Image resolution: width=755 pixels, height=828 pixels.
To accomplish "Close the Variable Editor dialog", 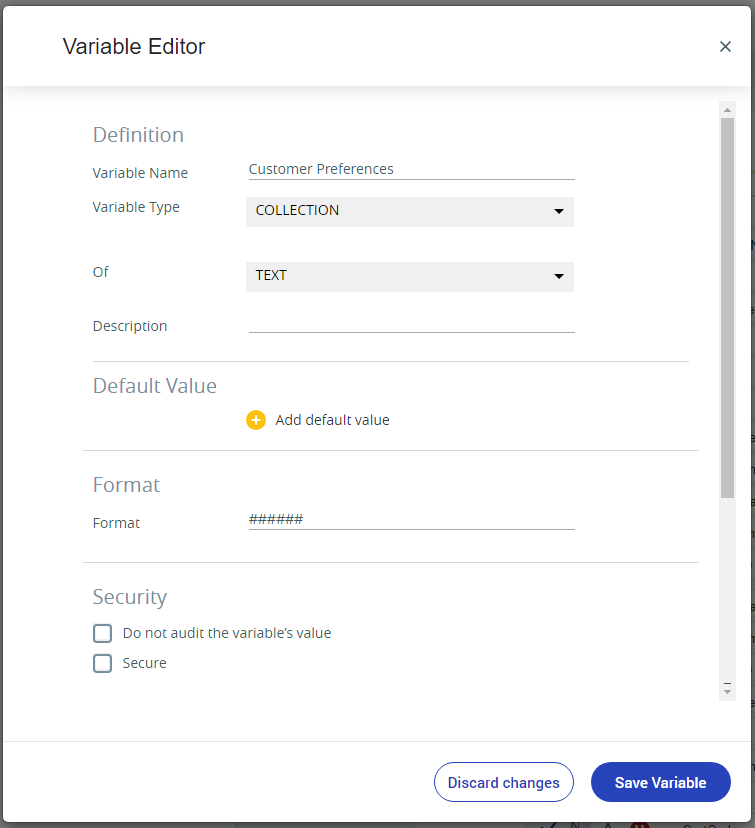I will point(725,46).
